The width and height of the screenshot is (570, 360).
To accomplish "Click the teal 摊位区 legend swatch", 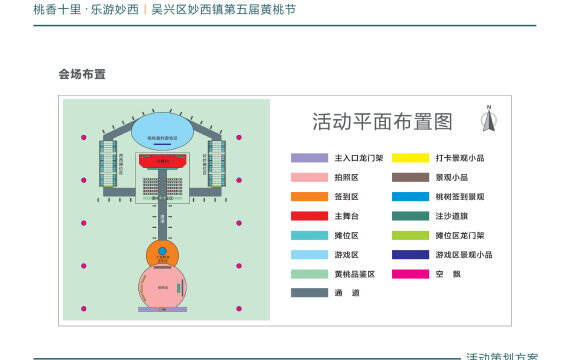I will (x=309, y=235).
